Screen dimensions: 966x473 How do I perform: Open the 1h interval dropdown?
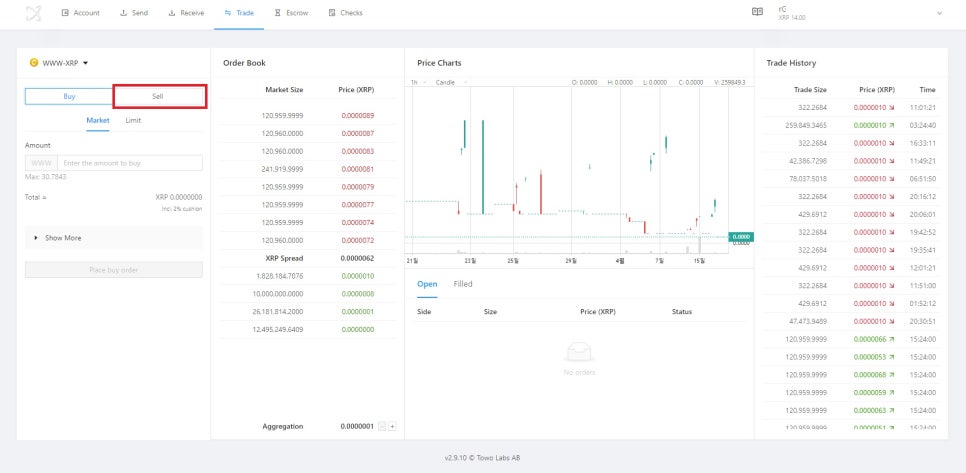point(419,82)
